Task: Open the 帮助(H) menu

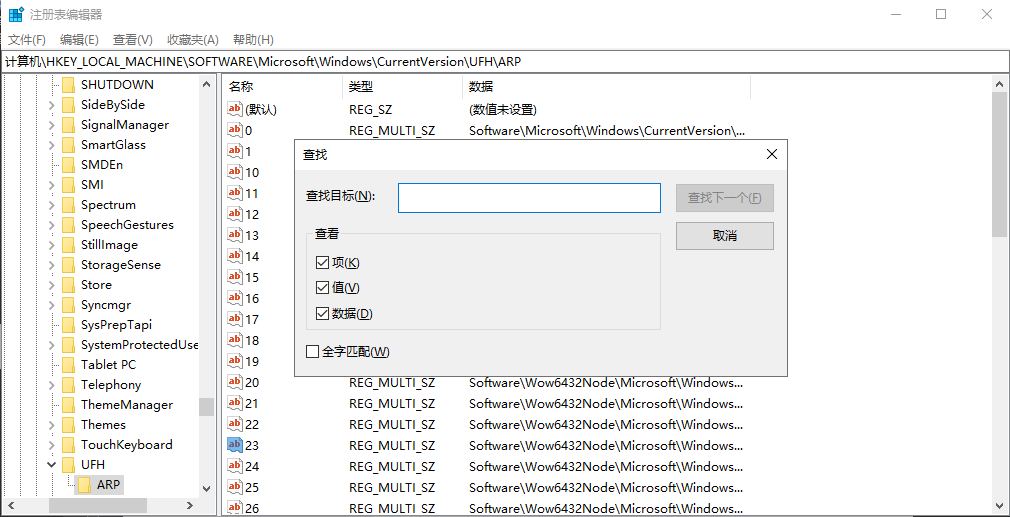Action: pyautogui.click(x=253, y=40)
